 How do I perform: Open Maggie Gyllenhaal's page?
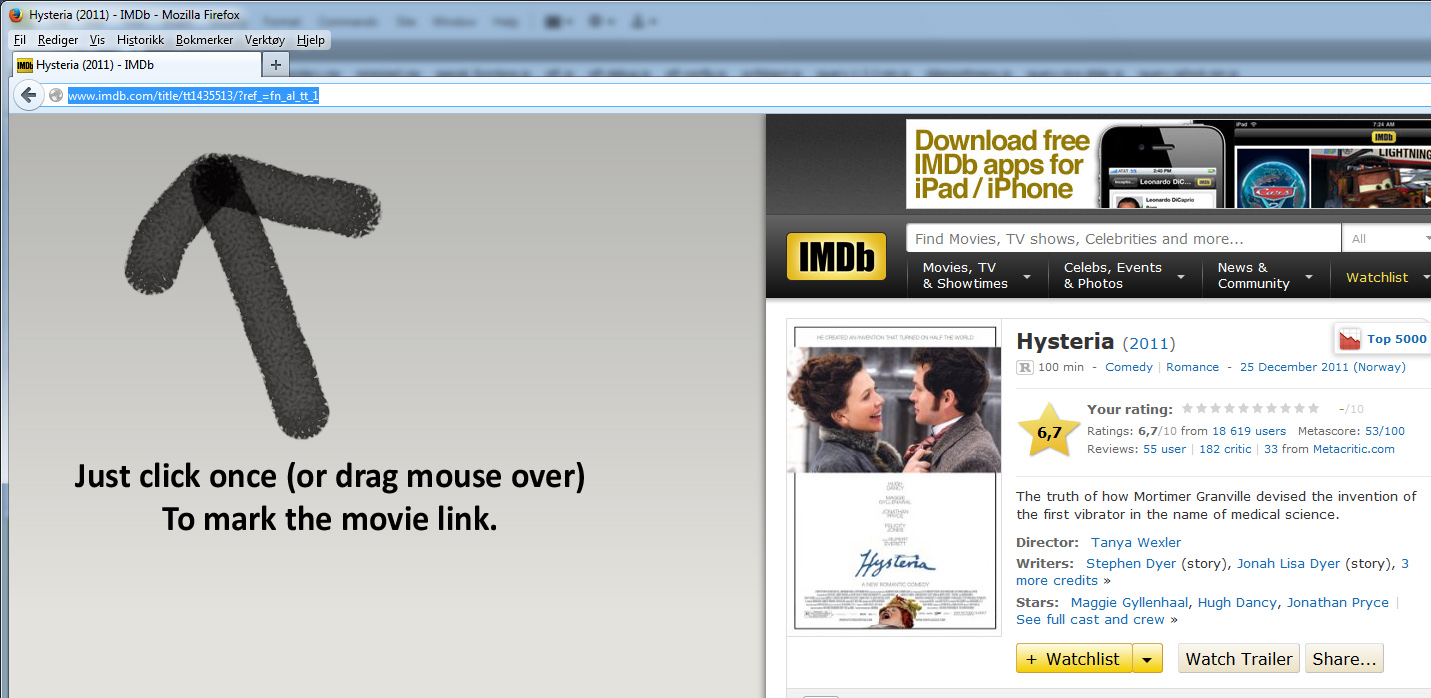pyautogui.click(x=1130, y=602)
